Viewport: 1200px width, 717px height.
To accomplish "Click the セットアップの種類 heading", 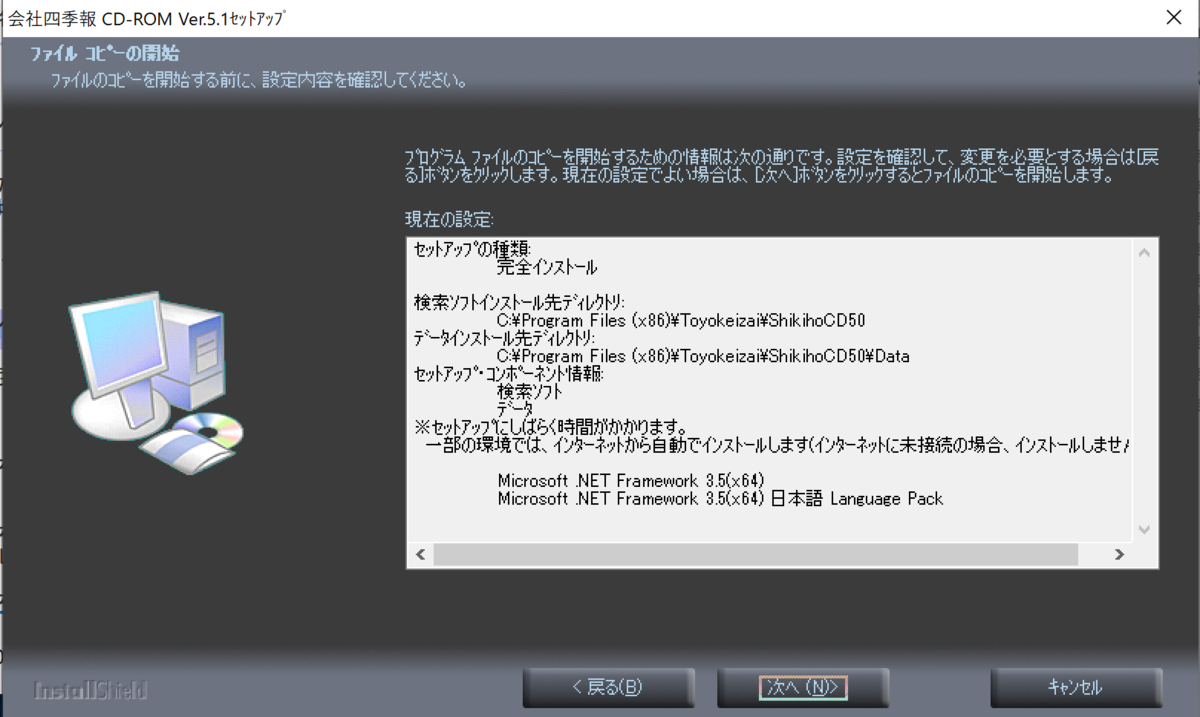I will (473, 250).
